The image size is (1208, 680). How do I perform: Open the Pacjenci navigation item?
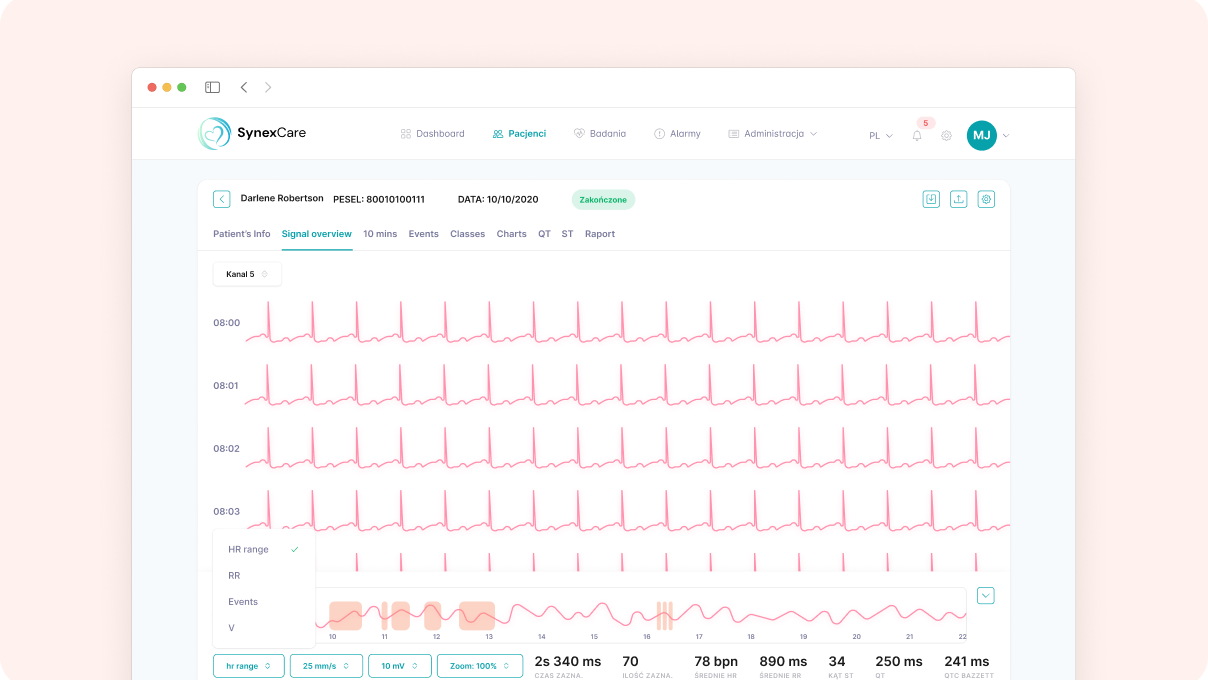pyautogui.click(x=519, y=134)
